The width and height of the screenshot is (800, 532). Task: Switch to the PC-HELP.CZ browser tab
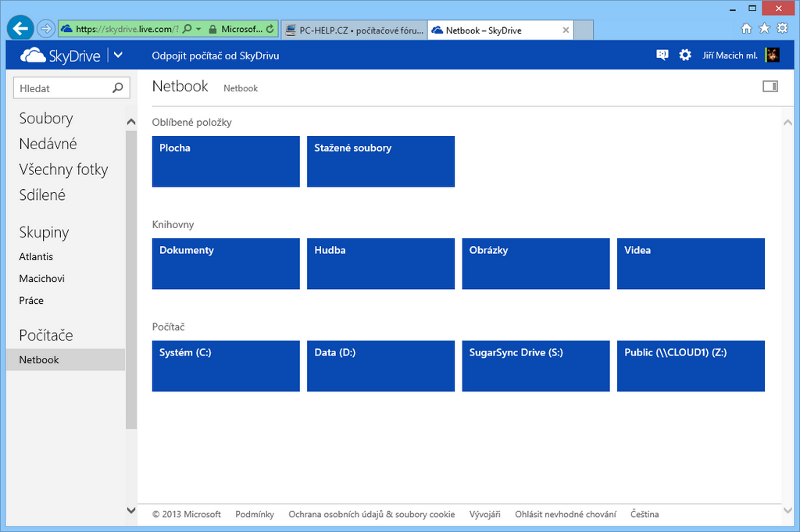pyautogui.click(x=350, y=30)
